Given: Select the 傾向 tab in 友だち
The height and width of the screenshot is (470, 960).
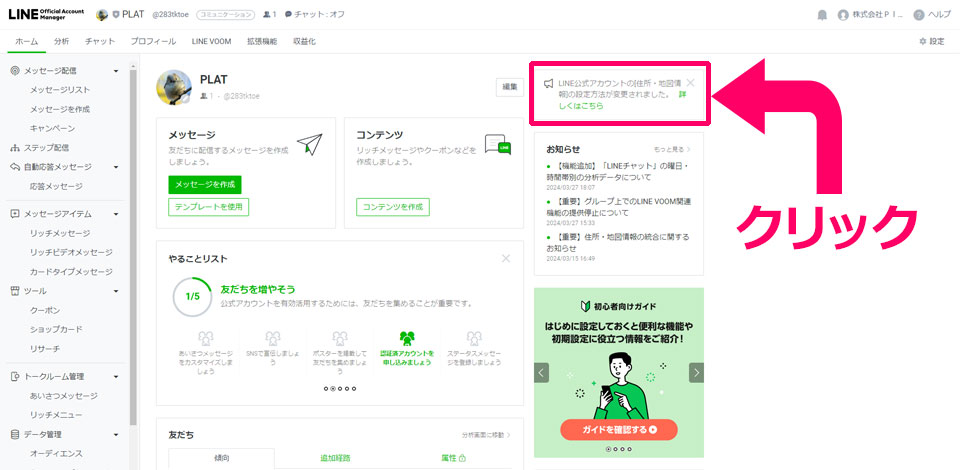Looking at the screenshot, I should coord(222,458).
